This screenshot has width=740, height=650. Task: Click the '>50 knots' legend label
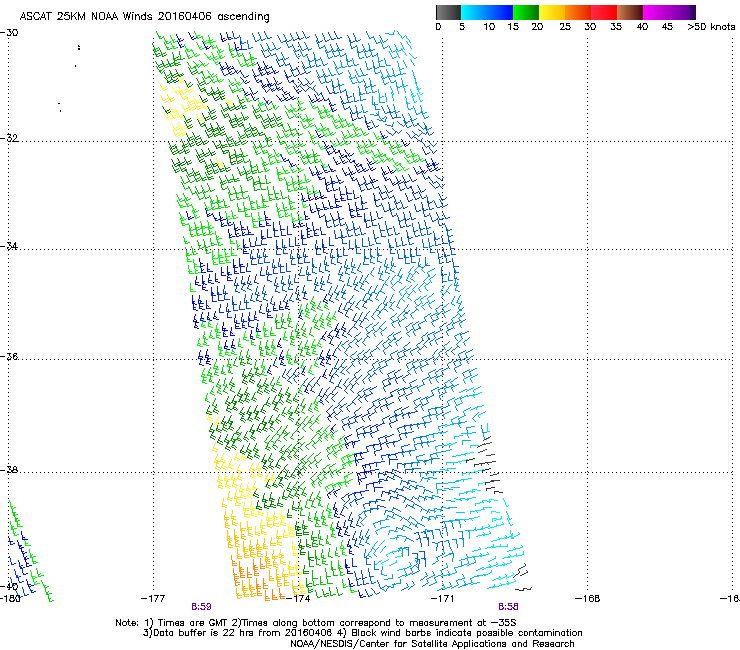coord(711,27)
